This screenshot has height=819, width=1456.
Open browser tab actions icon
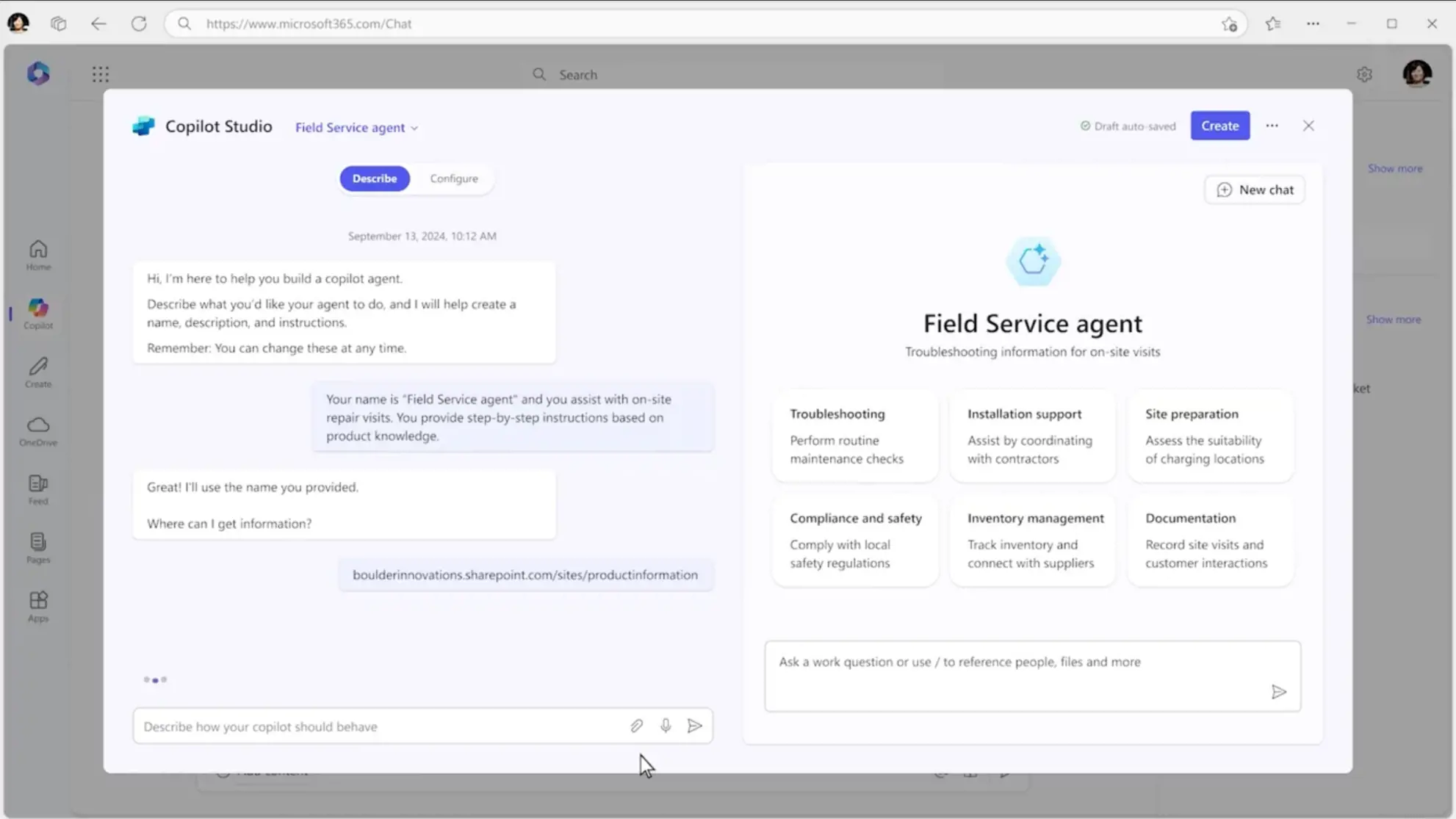point(58,24)
